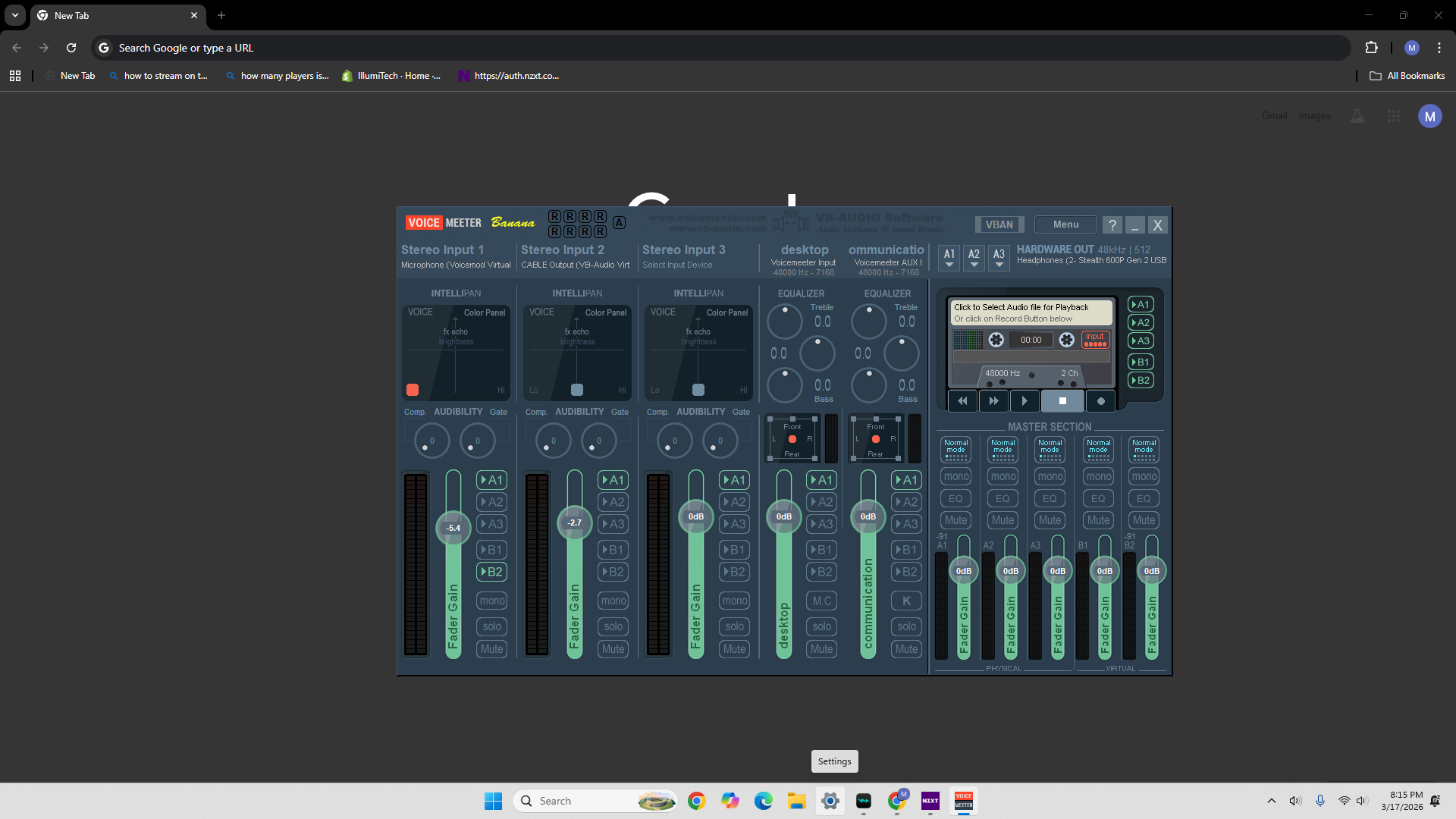
Task: Open the IllumiTech Home bookmark
Action: 391,76
